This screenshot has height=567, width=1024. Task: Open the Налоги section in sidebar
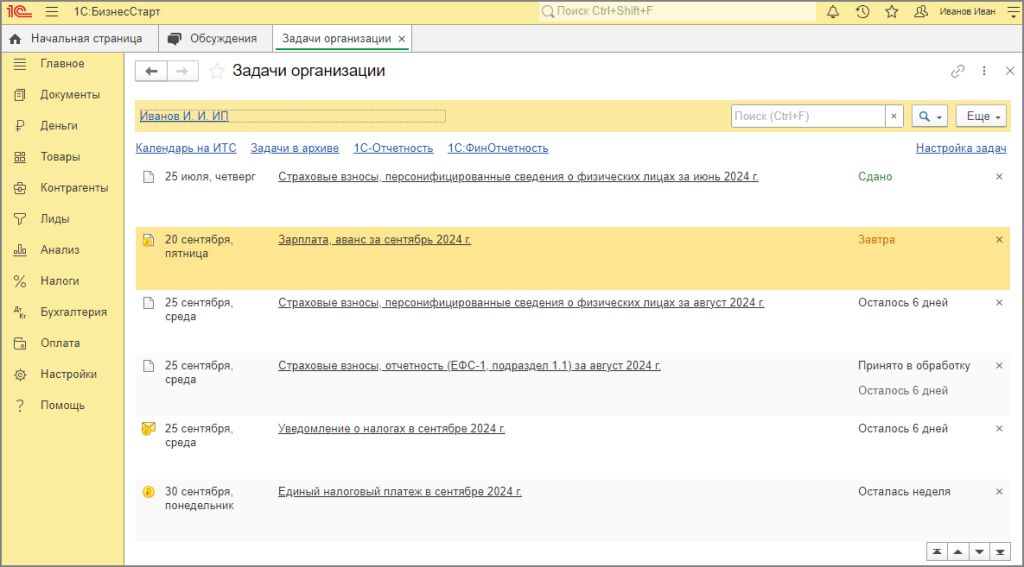click(x=59, y=281)
